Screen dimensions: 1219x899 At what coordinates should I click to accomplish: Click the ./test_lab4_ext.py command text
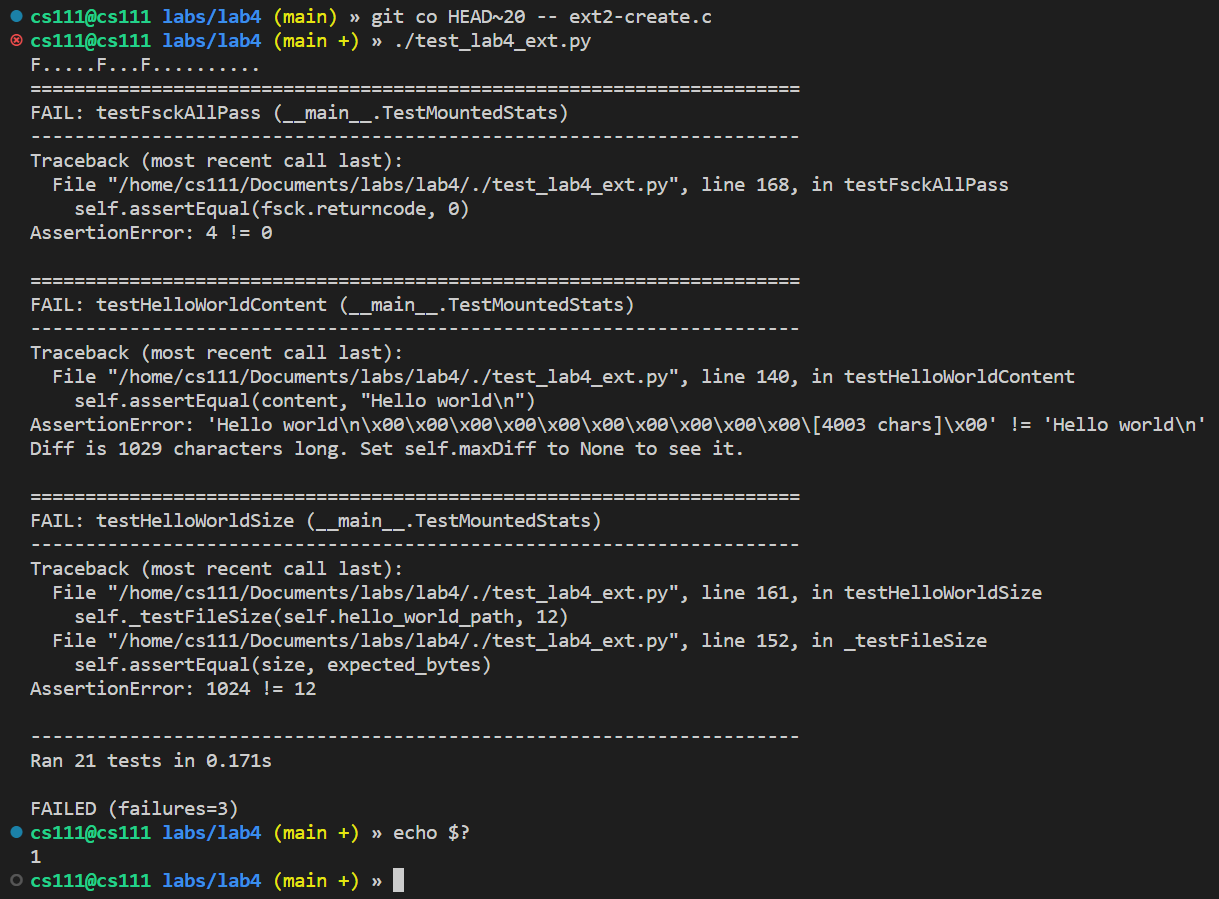491,40
